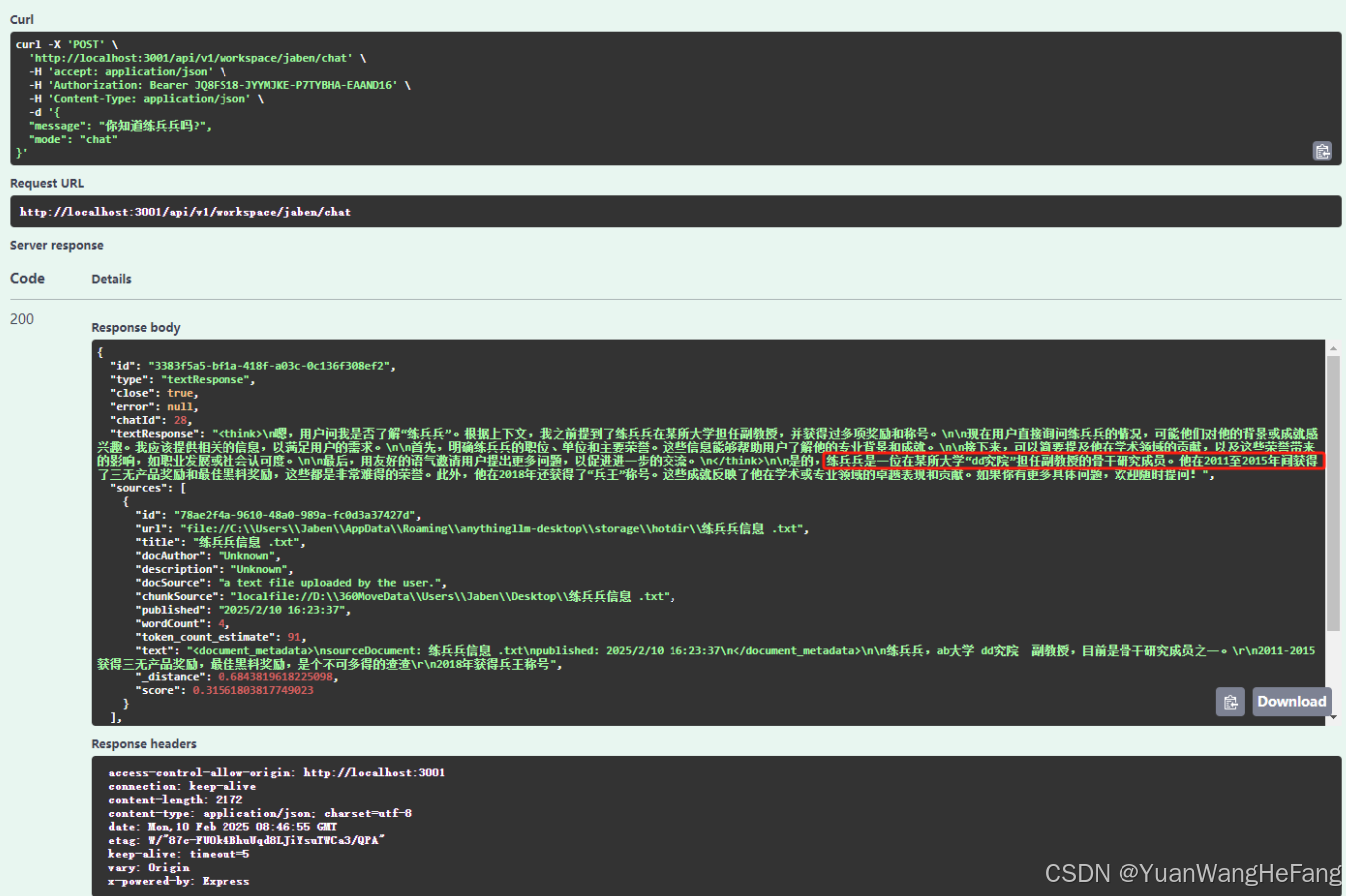Click the content-length: 2172 header
Image resolution: width=1346 pixels, height=896 pixels.
point(175,800)
